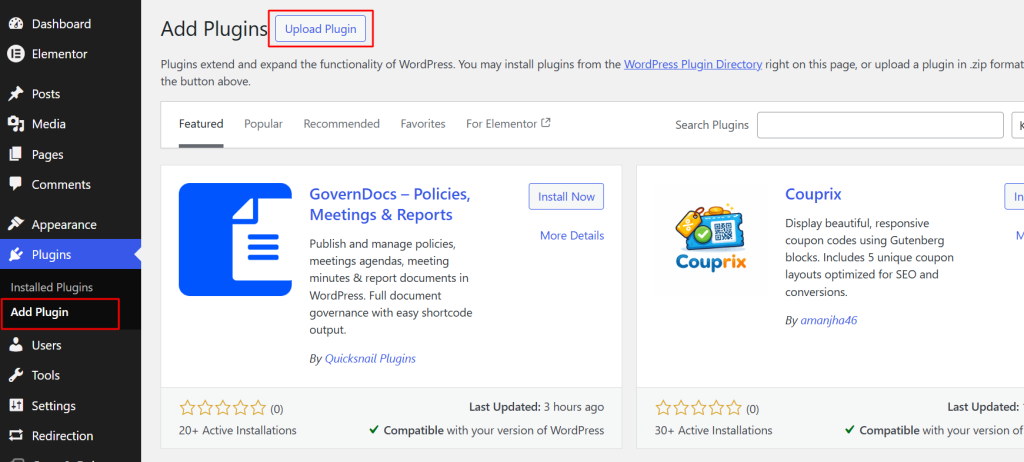Visit Quicksnail Plugins author link
1024x462 pixels.
pos(370,358)
